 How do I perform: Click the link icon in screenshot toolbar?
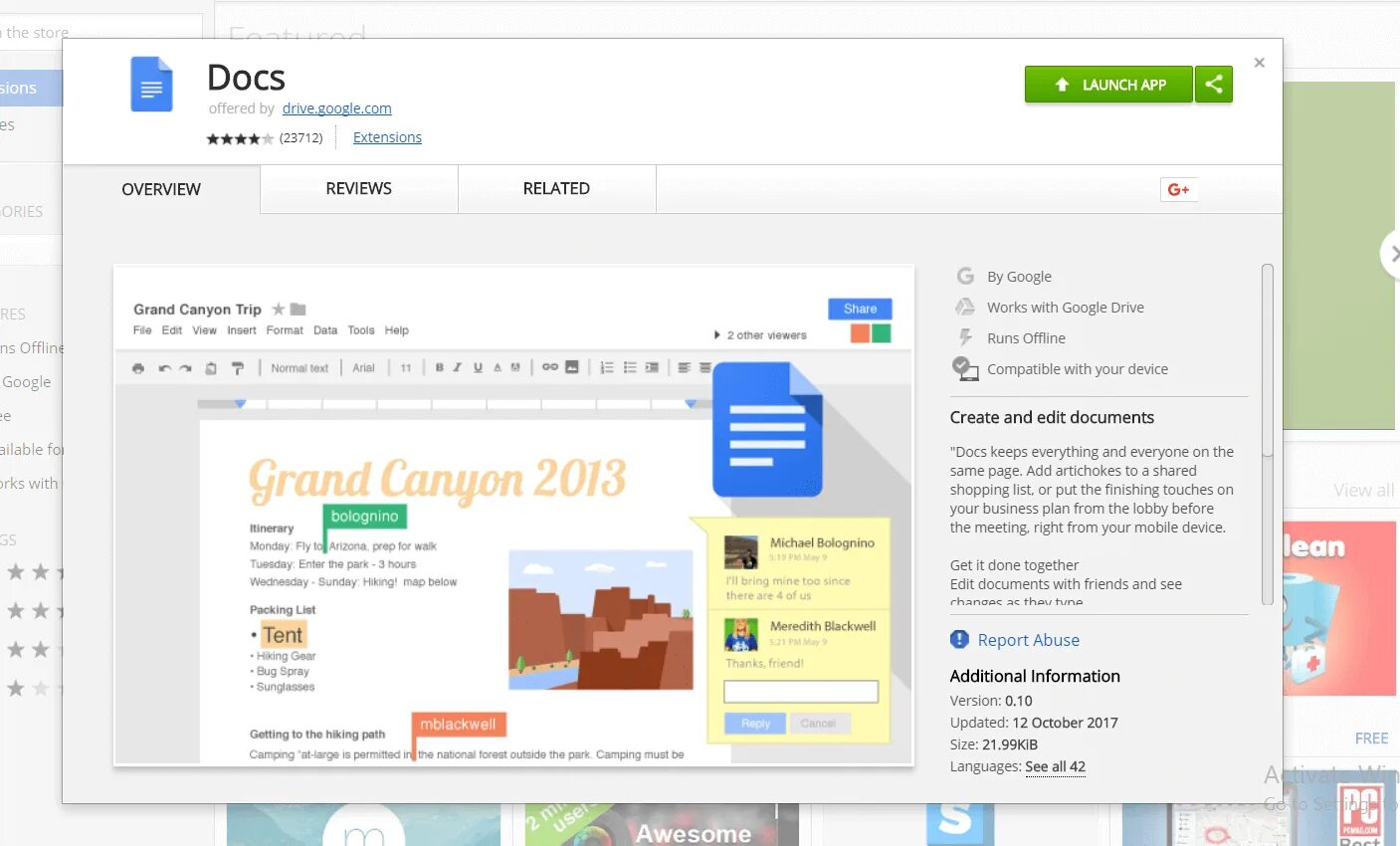(549, 367)
